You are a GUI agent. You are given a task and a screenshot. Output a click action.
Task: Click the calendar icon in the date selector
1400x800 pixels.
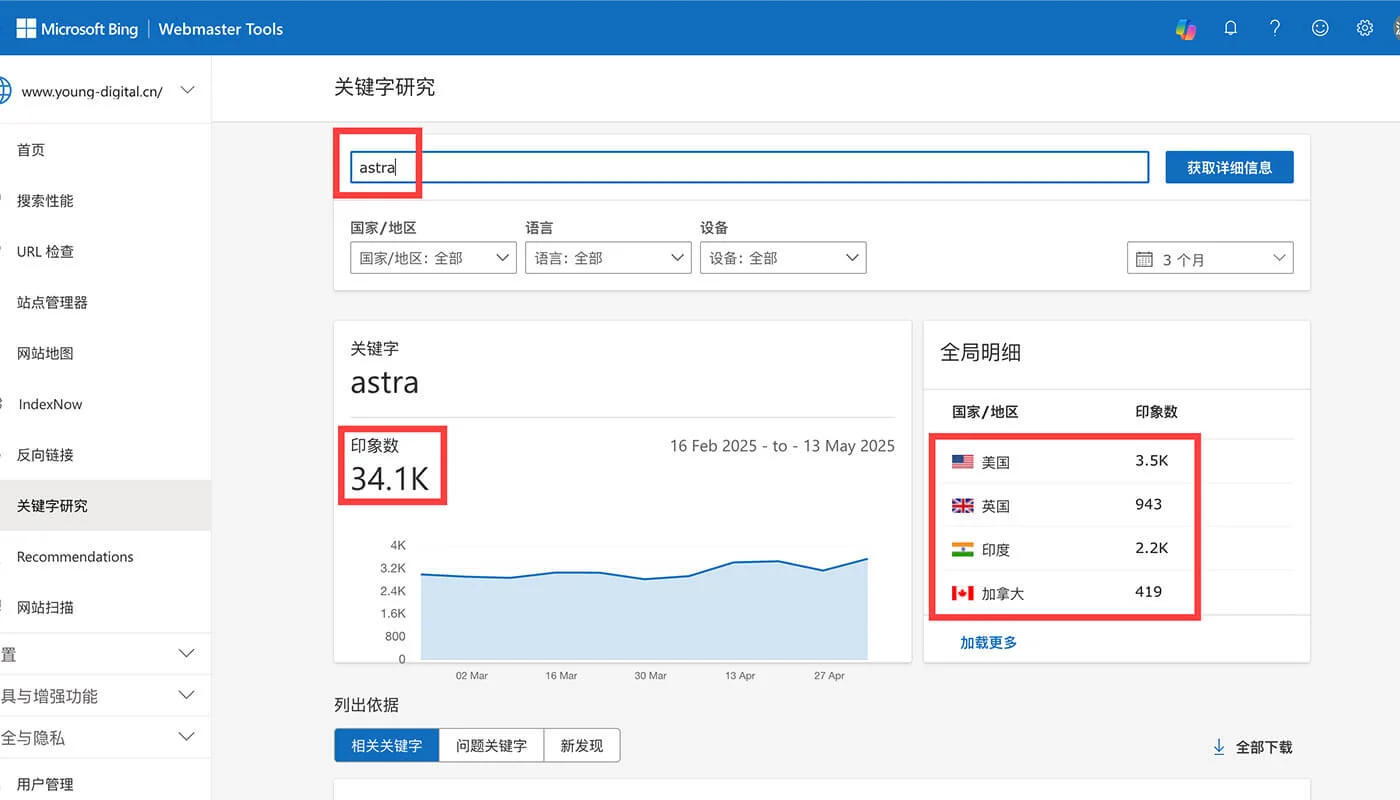(1145, 258)
